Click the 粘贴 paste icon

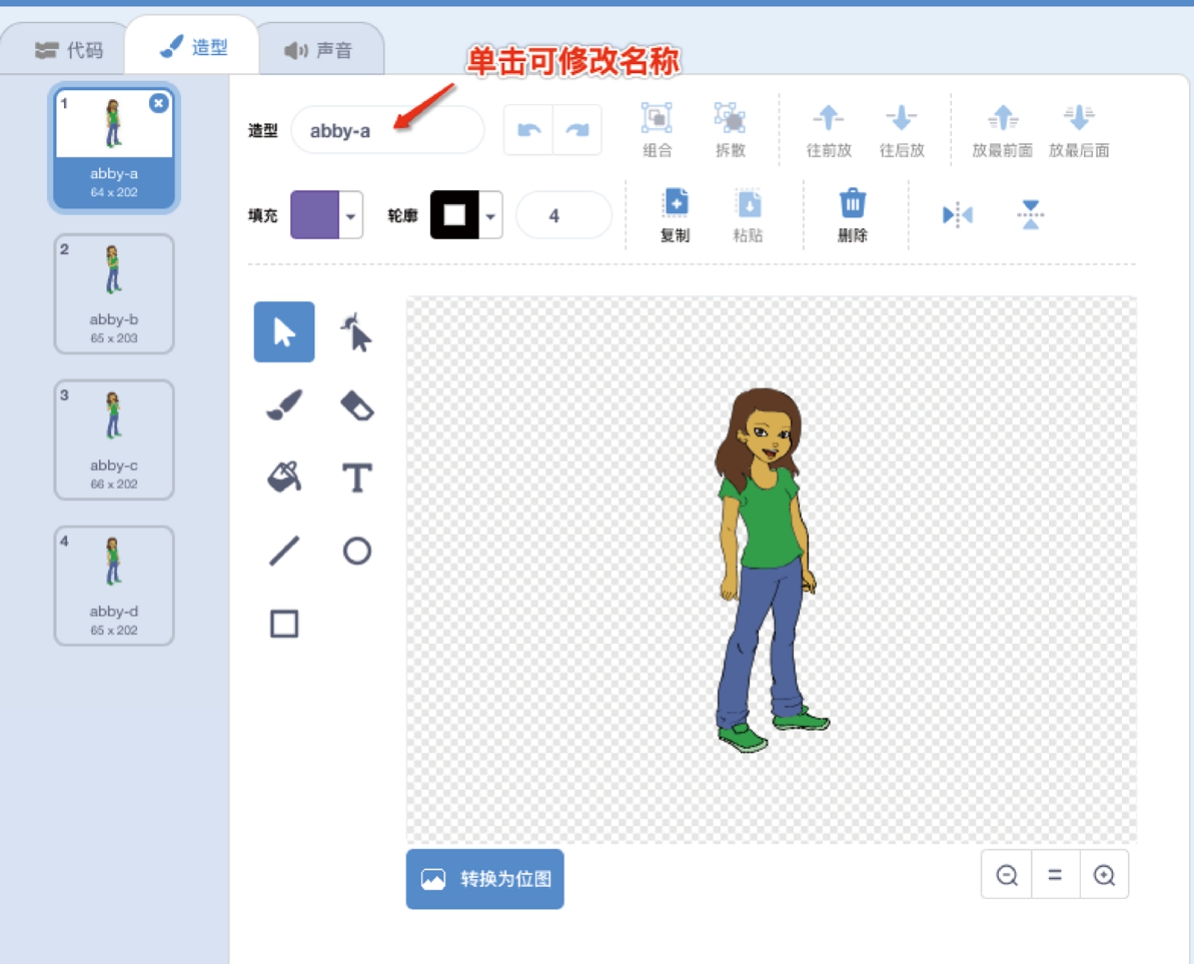[749, 203]
